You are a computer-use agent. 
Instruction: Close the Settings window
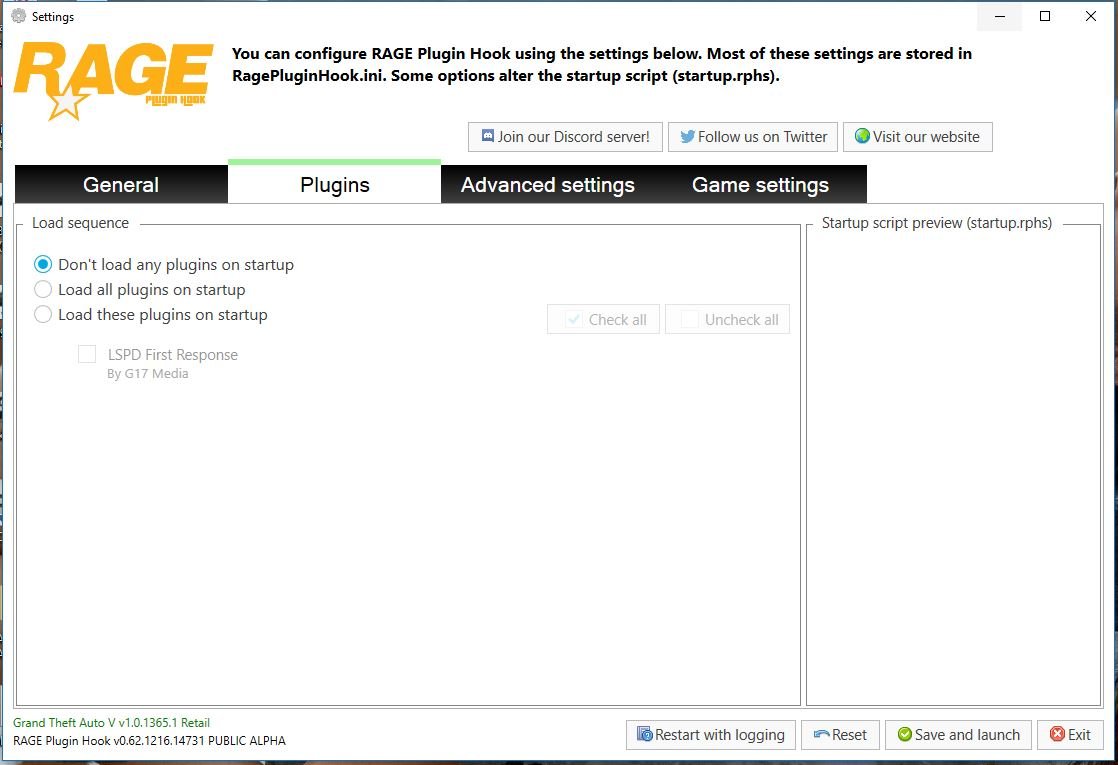[x=1090, y=16]
